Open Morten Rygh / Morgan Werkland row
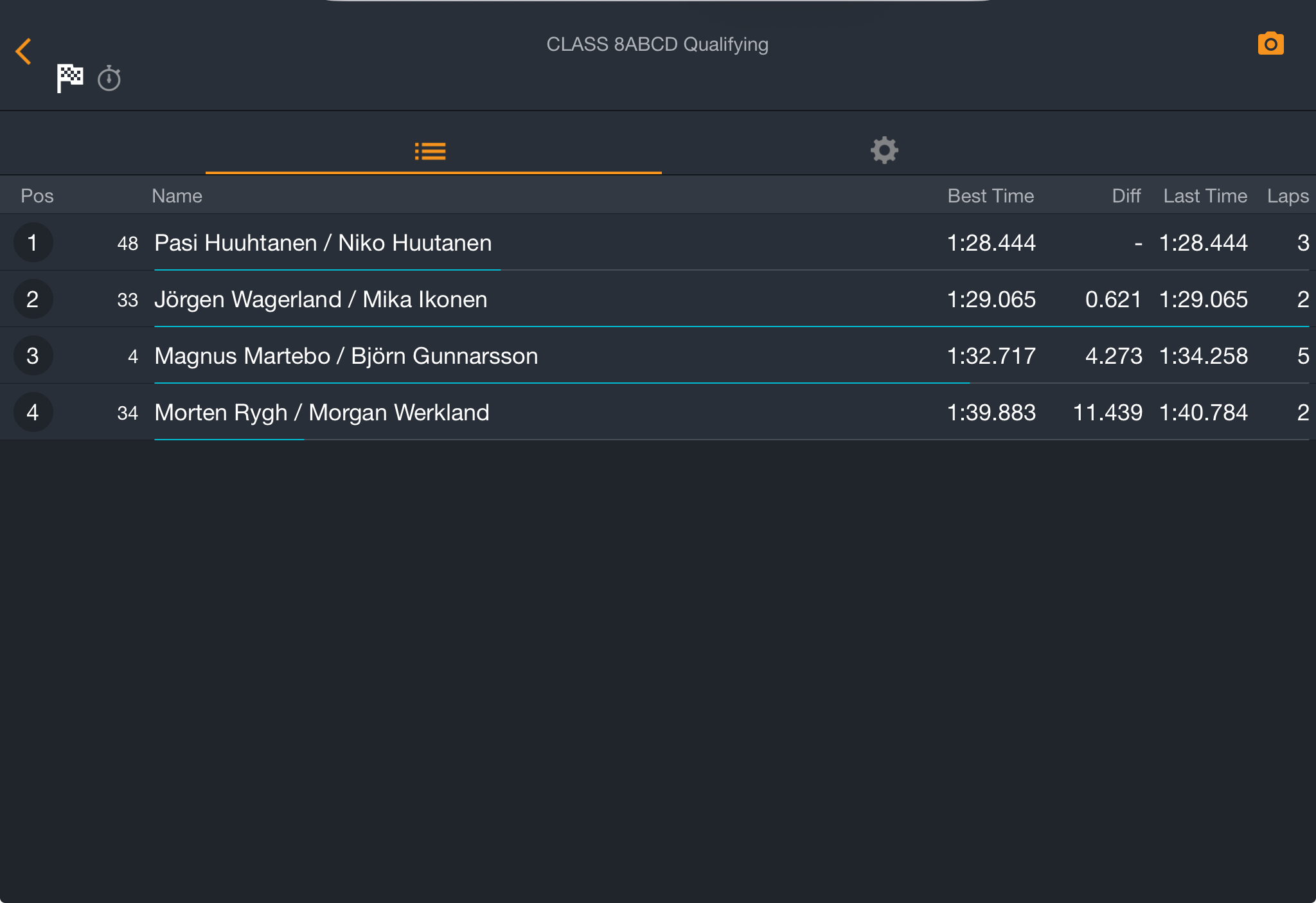Viewport: 1316px width, 903px height. click(658, 412)
